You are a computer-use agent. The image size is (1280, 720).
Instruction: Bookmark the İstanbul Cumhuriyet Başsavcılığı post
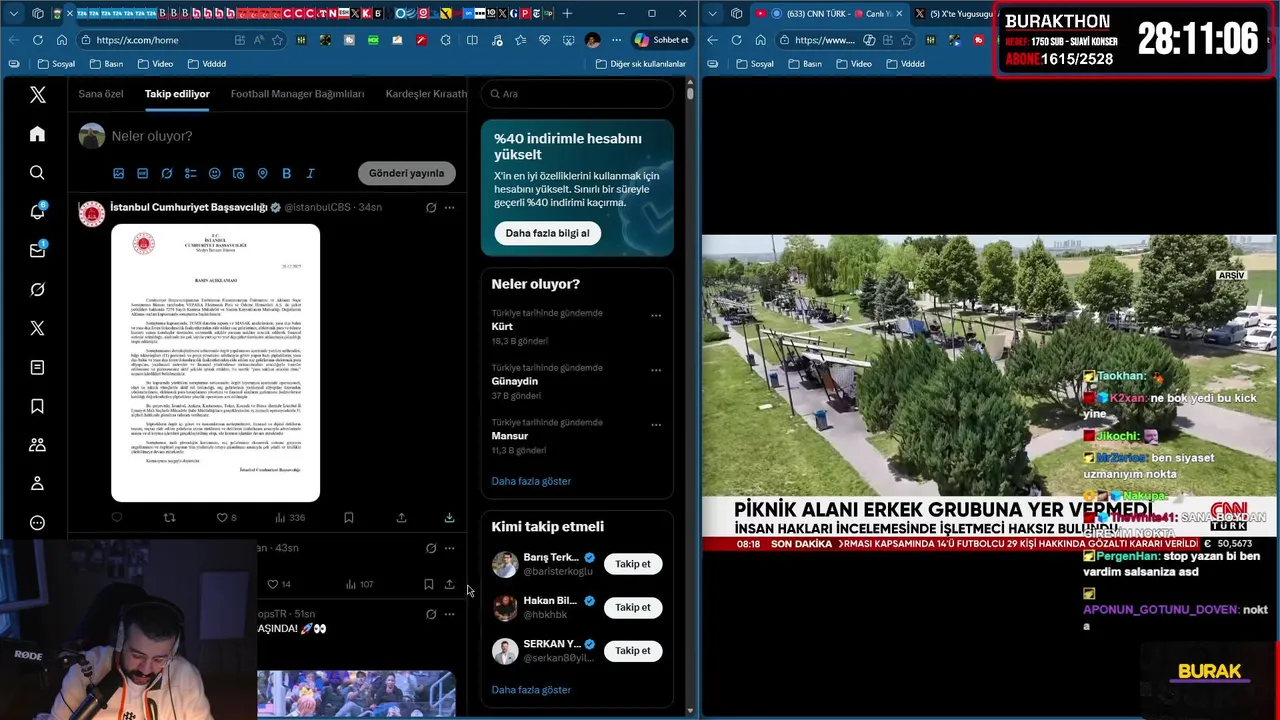click(x=348, y=518)
